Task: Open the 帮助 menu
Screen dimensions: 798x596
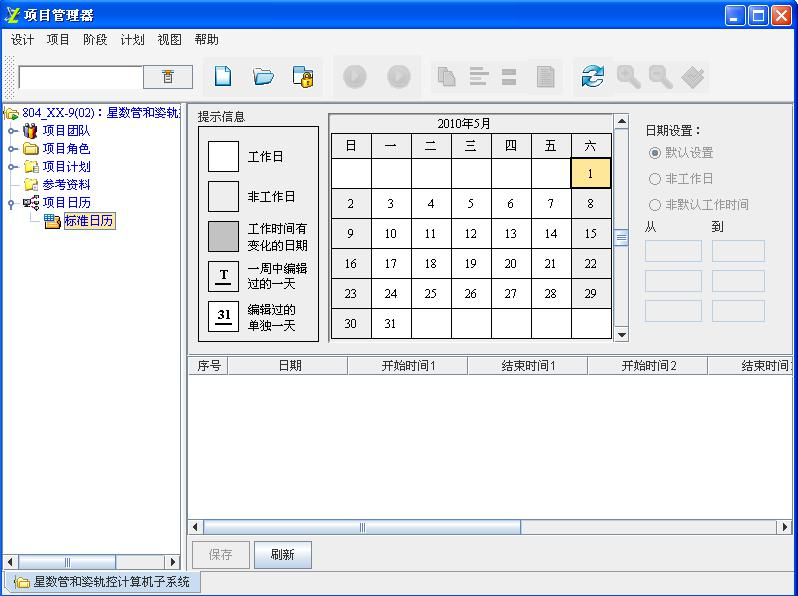Action: coord(206,40)
